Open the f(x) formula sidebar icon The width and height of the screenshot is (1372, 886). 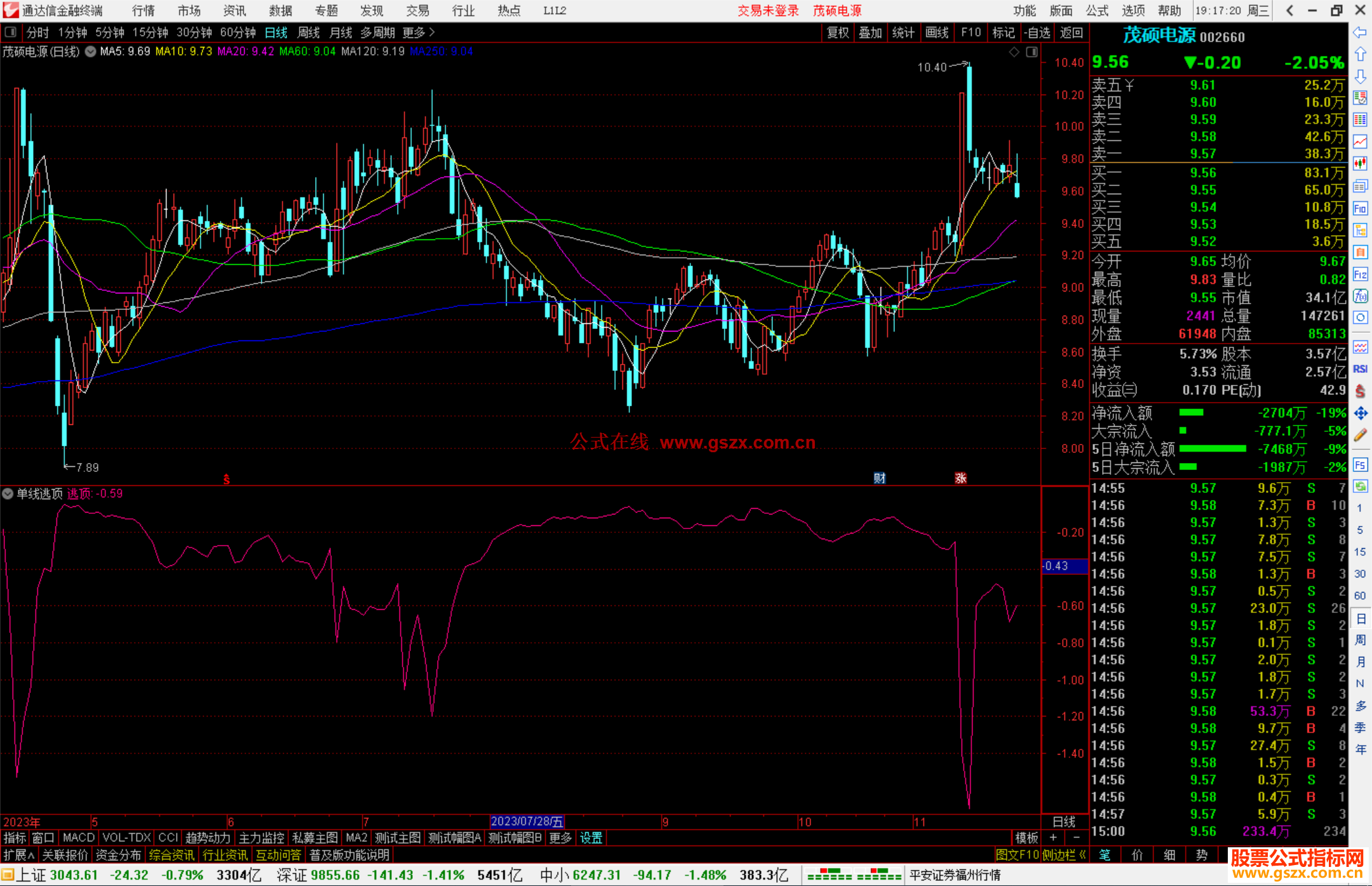[x=1360, y=296]
